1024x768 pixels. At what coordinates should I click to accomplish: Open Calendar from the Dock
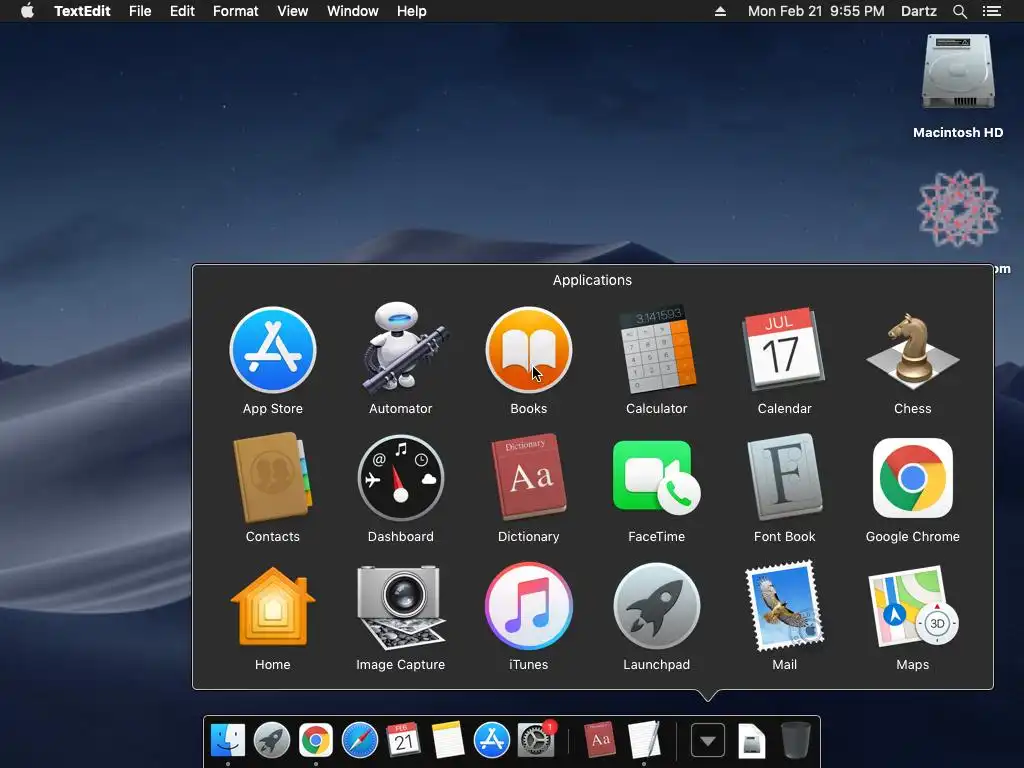(404, 740)
